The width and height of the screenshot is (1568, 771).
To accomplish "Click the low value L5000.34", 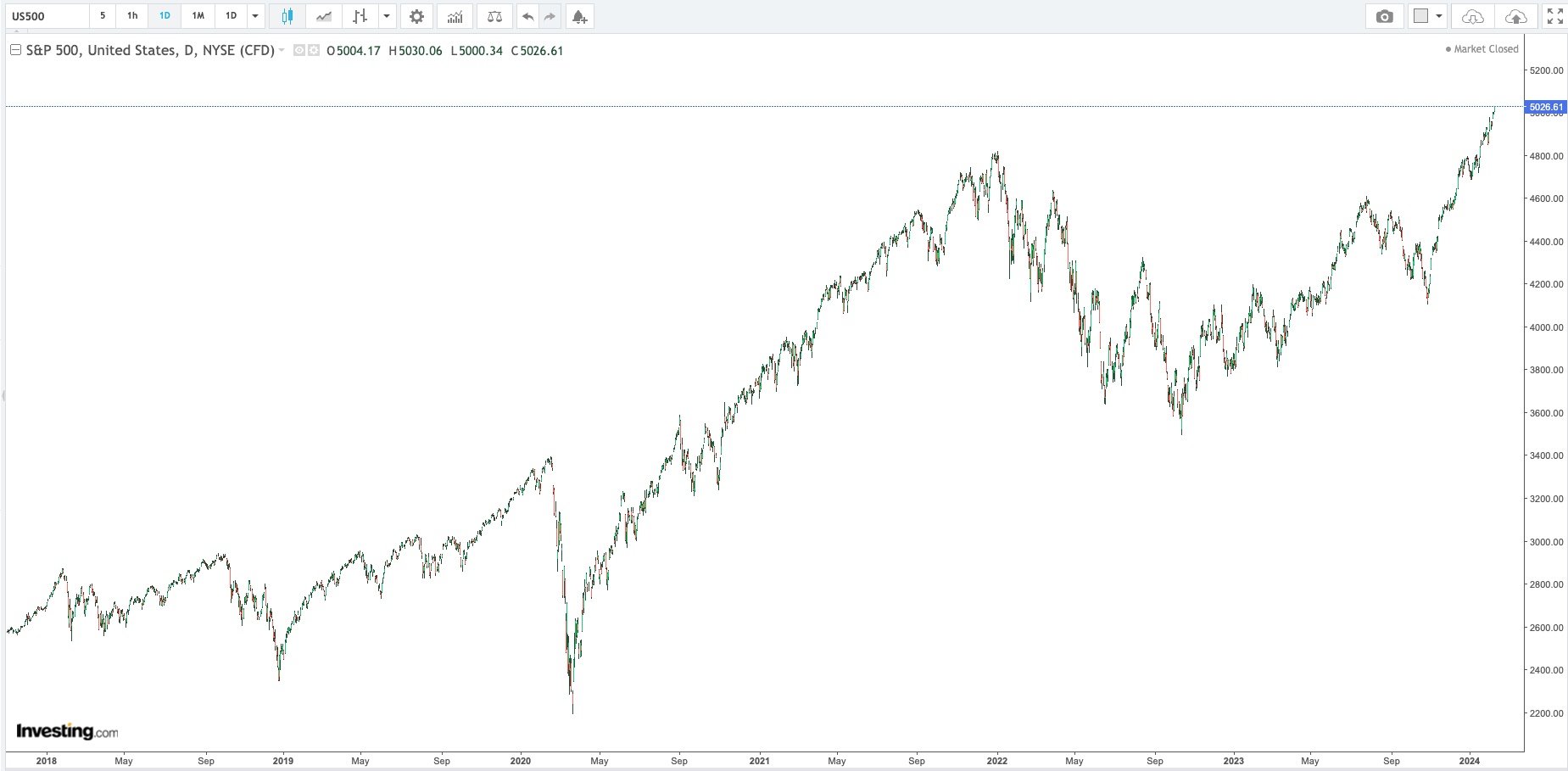I will [x=477, y=51].
